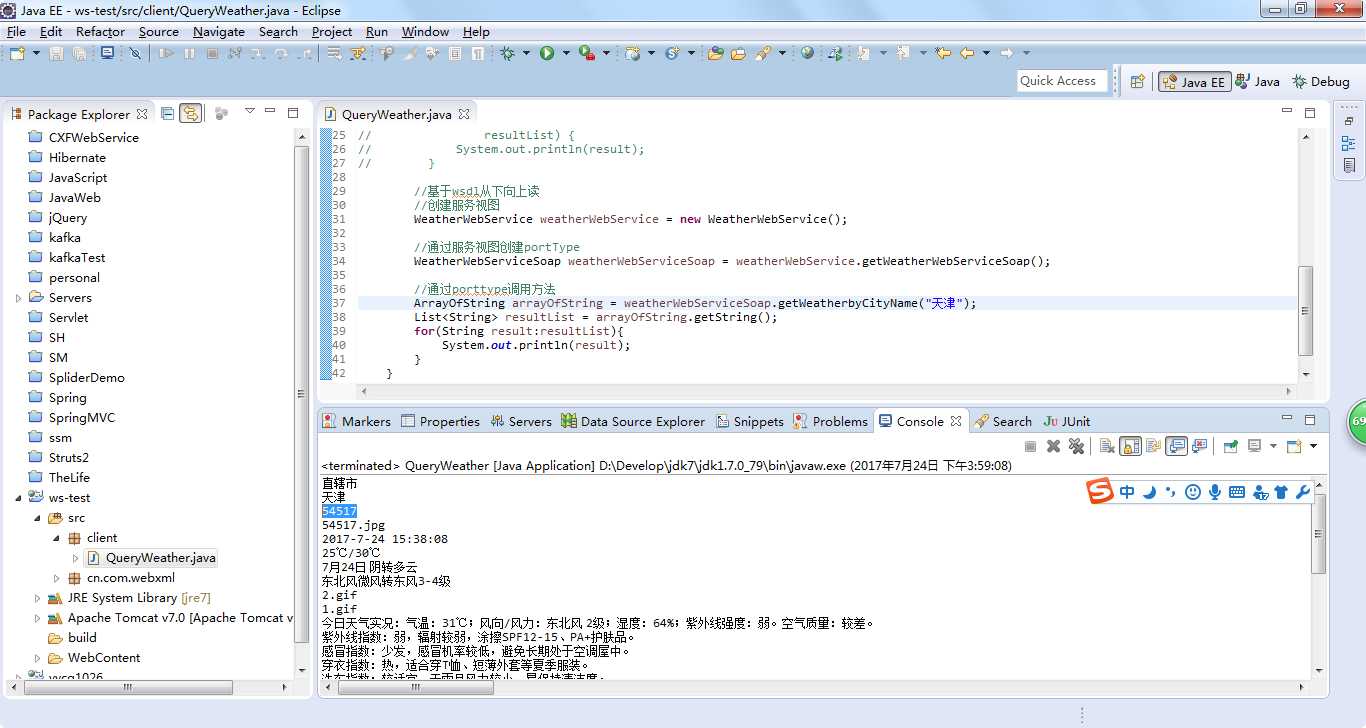Open the dropdown arrow next to Debug icon
This screenshot has height=728, width=1366.
pyautogui.click(x=526, y=53)
